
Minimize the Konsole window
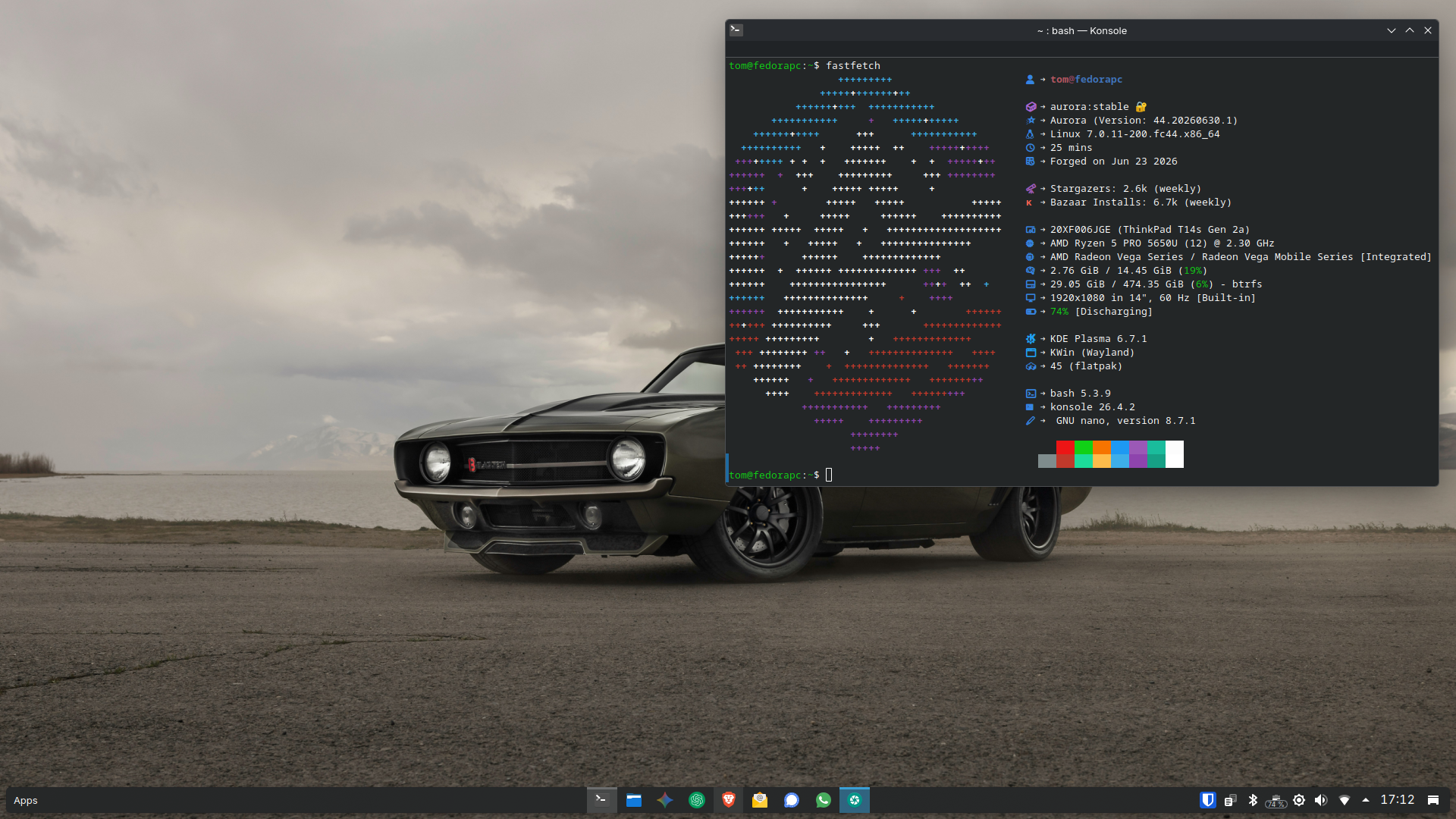point(1392,30)
